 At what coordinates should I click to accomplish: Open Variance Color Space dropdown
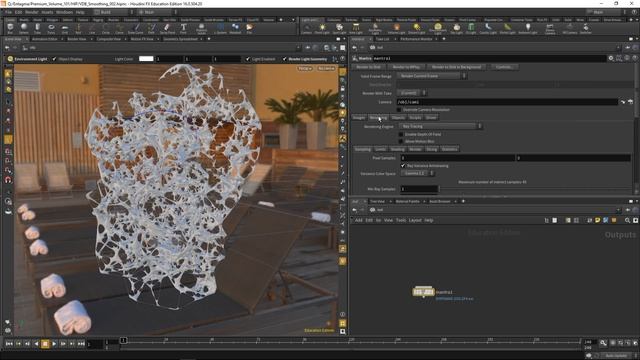tap(417, 173)
